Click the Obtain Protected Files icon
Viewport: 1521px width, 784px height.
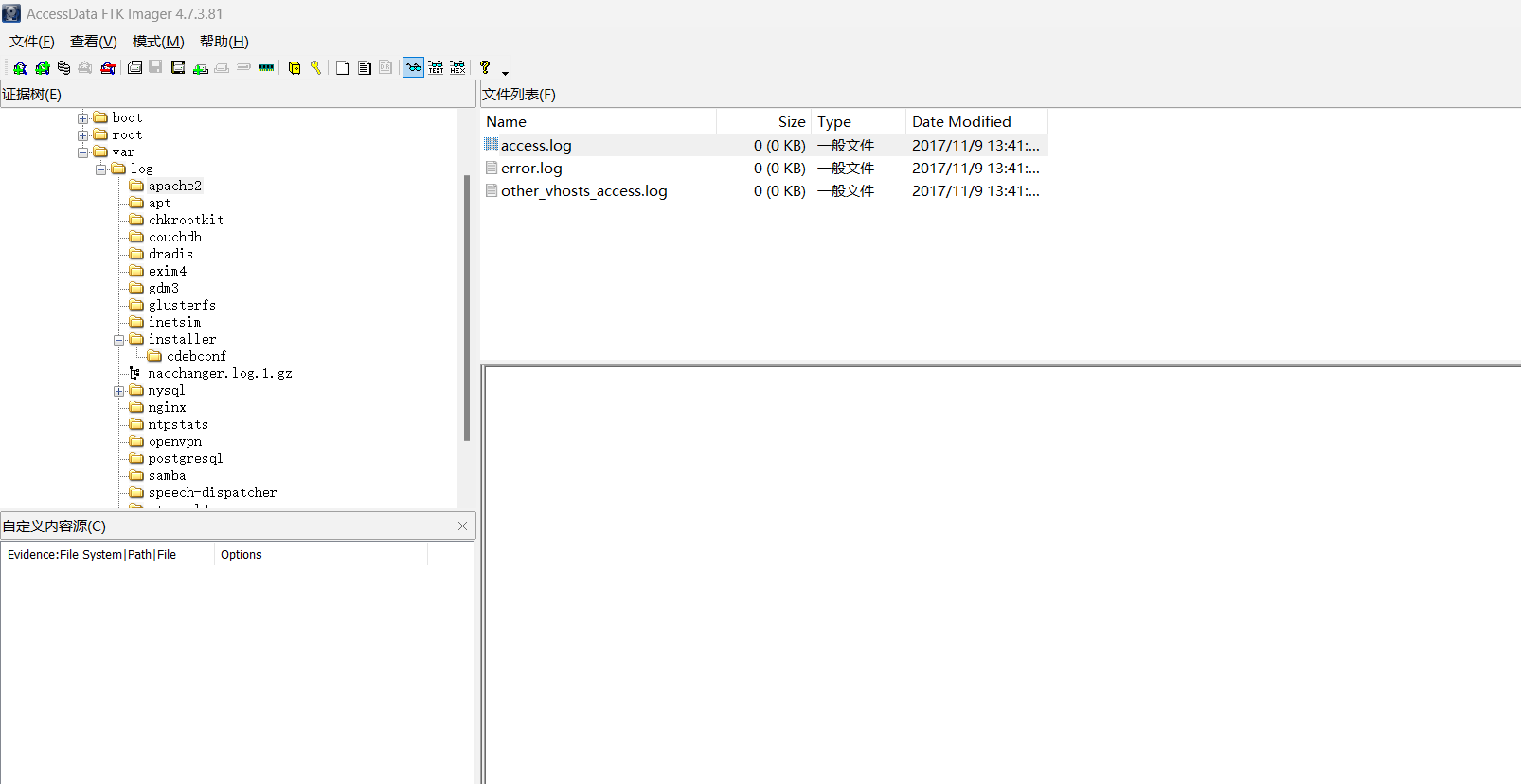click(x=295, y=68)
